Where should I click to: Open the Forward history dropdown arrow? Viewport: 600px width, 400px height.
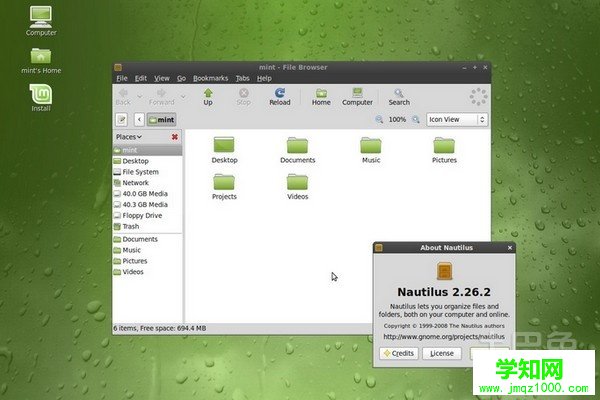pos(183,96)
